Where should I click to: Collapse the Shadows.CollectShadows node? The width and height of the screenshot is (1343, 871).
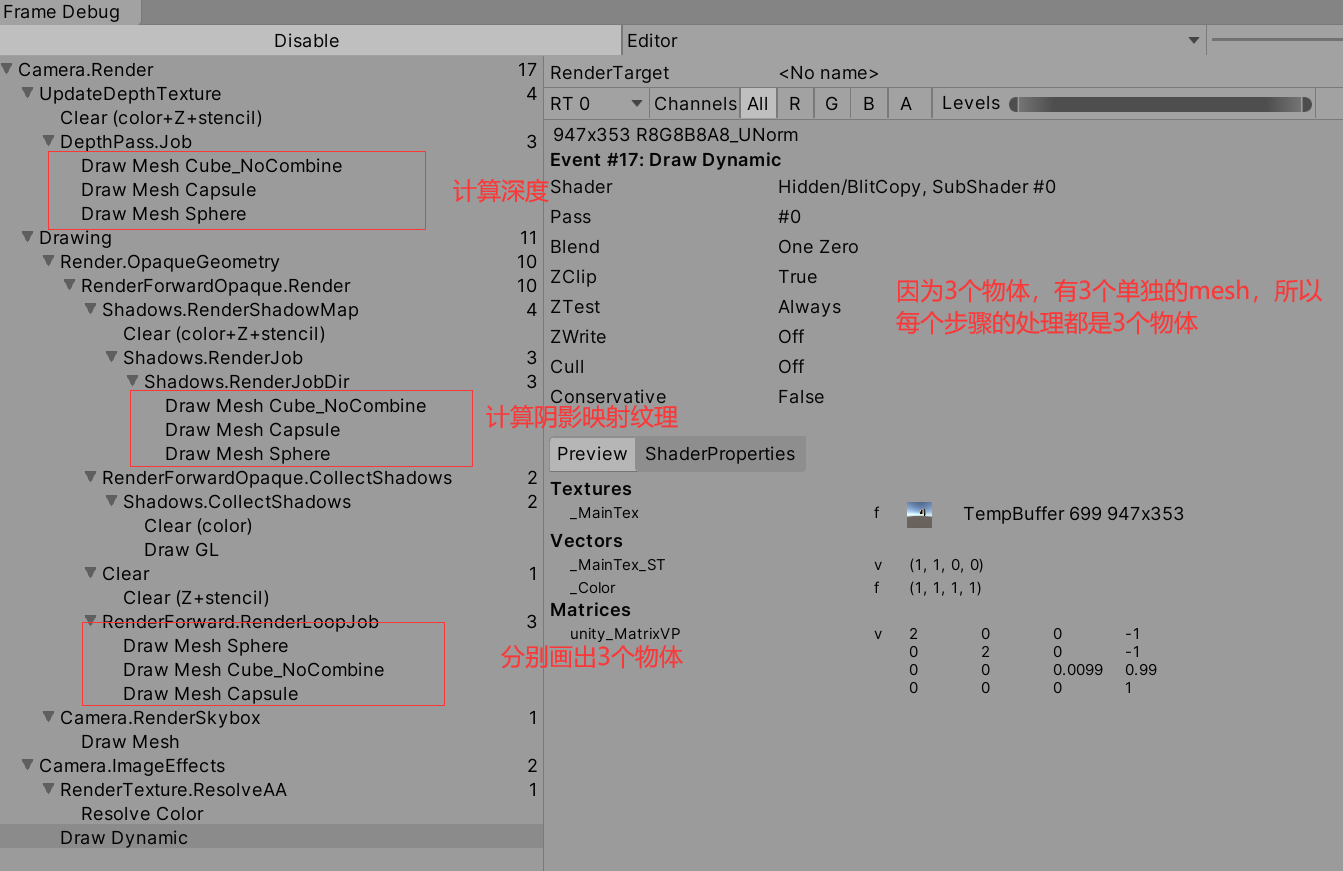[113, 502]
